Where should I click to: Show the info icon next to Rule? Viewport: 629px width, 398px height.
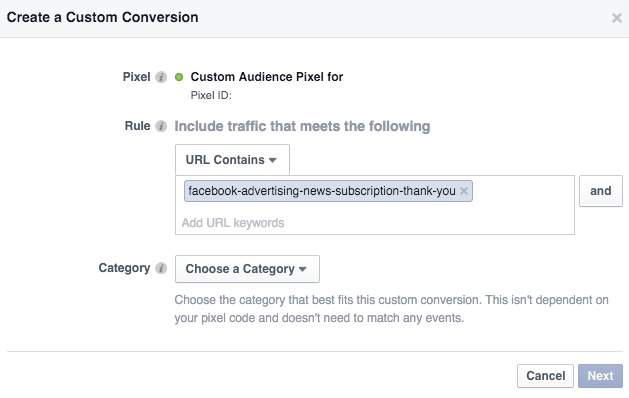point(161,126)
